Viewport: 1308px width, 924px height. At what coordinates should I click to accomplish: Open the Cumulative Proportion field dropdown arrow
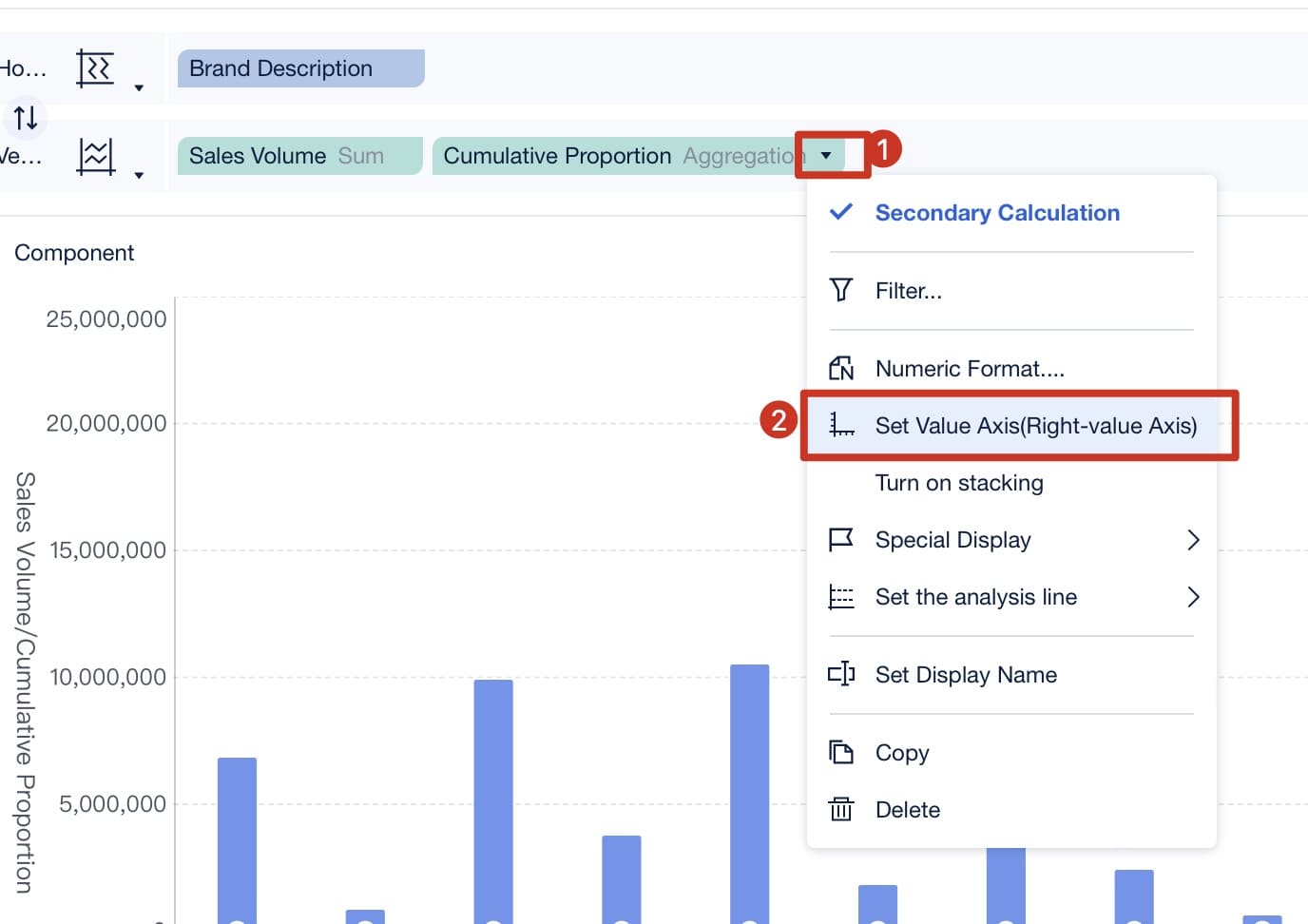click(826, 155)
